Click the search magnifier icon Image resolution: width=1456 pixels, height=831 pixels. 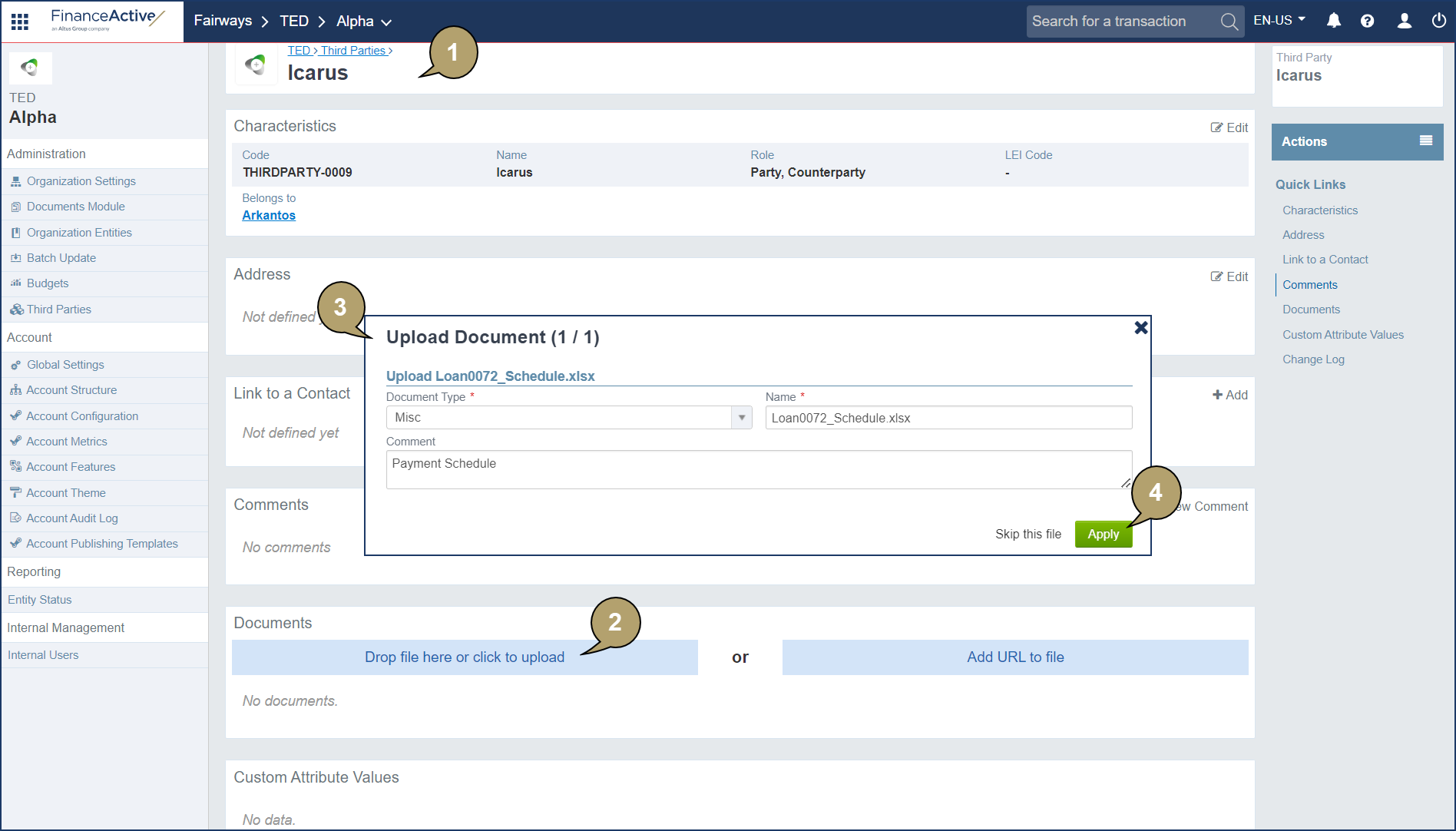1229,22
